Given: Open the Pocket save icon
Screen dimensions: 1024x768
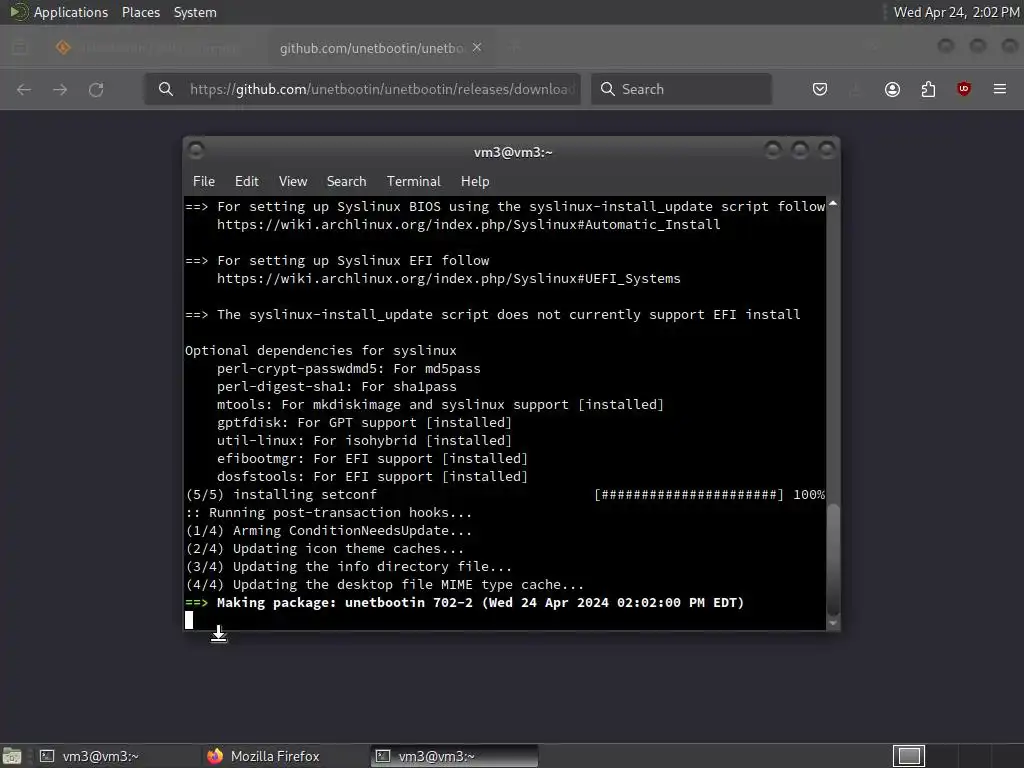Looking at the screenshot, I should tap(820, 89).
